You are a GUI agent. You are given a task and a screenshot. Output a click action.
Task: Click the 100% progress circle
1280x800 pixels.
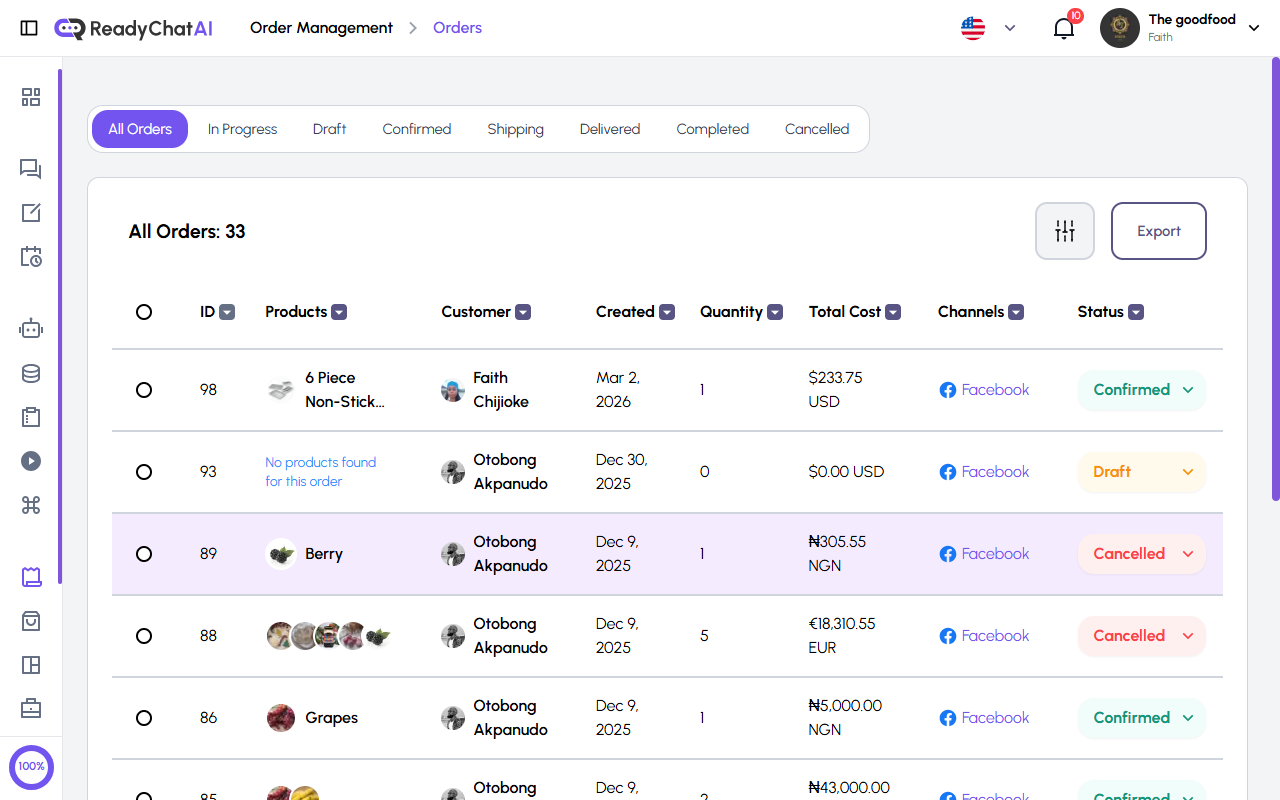coord(31,767)
